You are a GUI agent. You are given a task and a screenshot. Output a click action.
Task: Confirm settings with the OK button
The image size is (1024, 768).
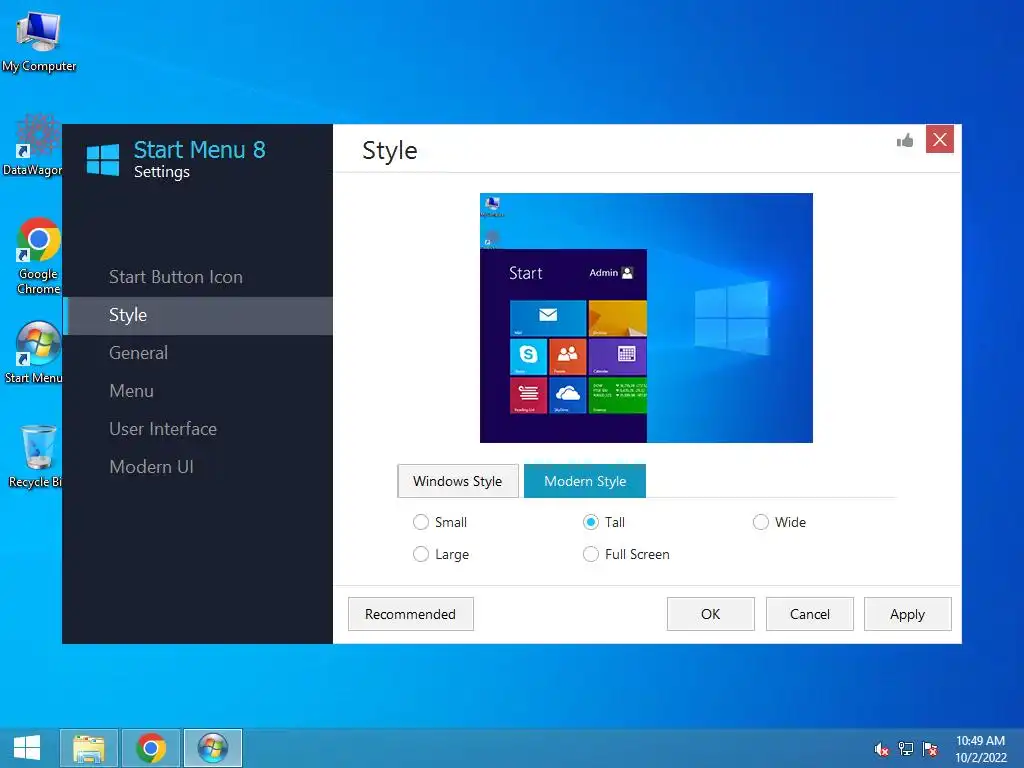coord(711,614)
